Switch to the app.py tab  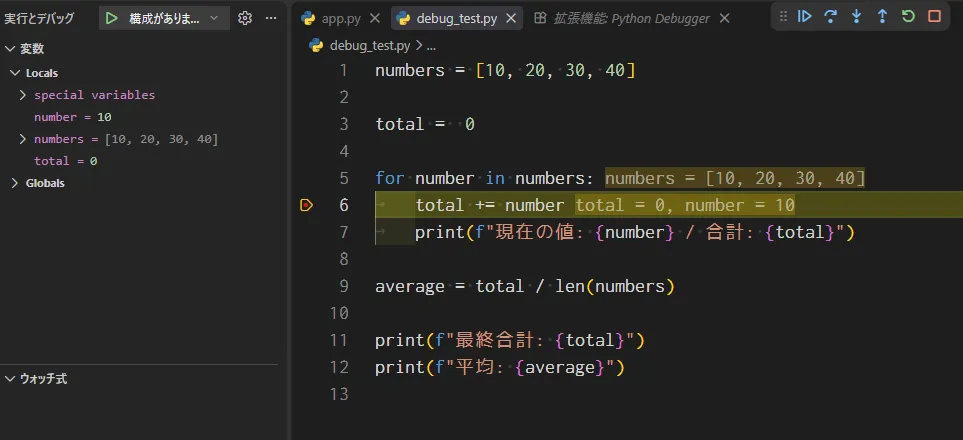coord(341,18)
